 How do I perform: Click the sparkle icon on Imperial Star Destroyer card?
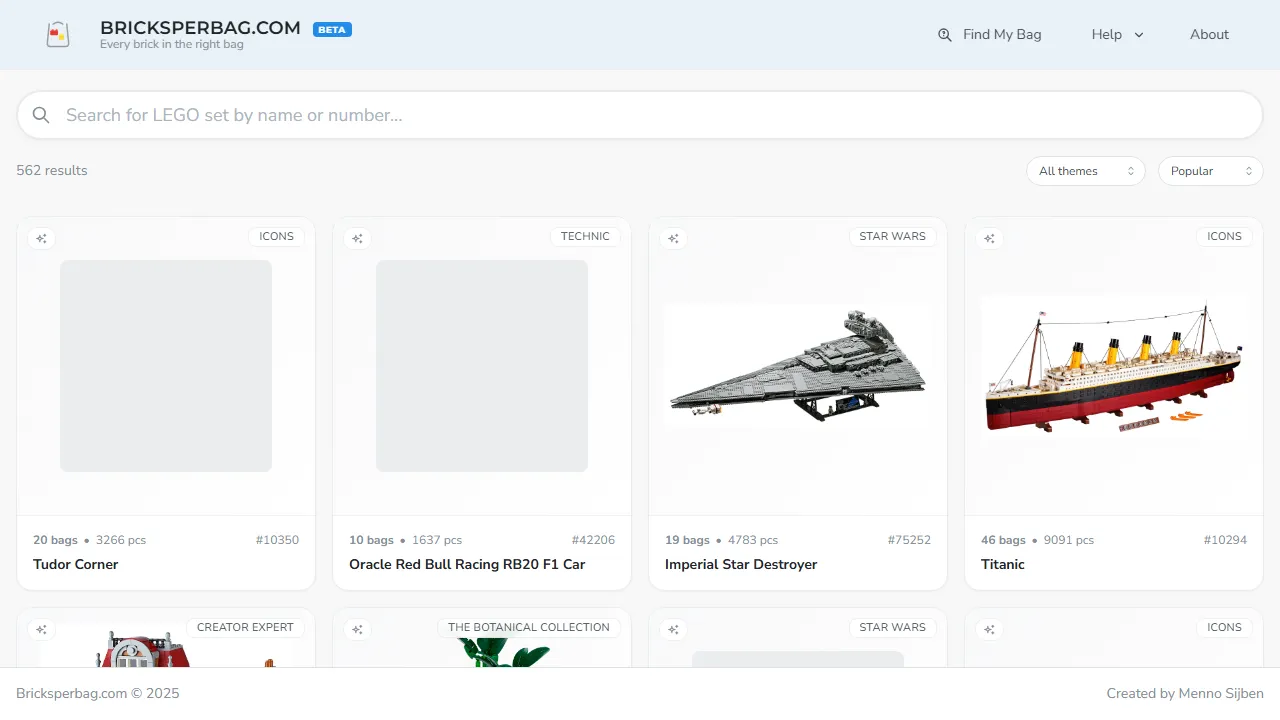pos(673,239)
